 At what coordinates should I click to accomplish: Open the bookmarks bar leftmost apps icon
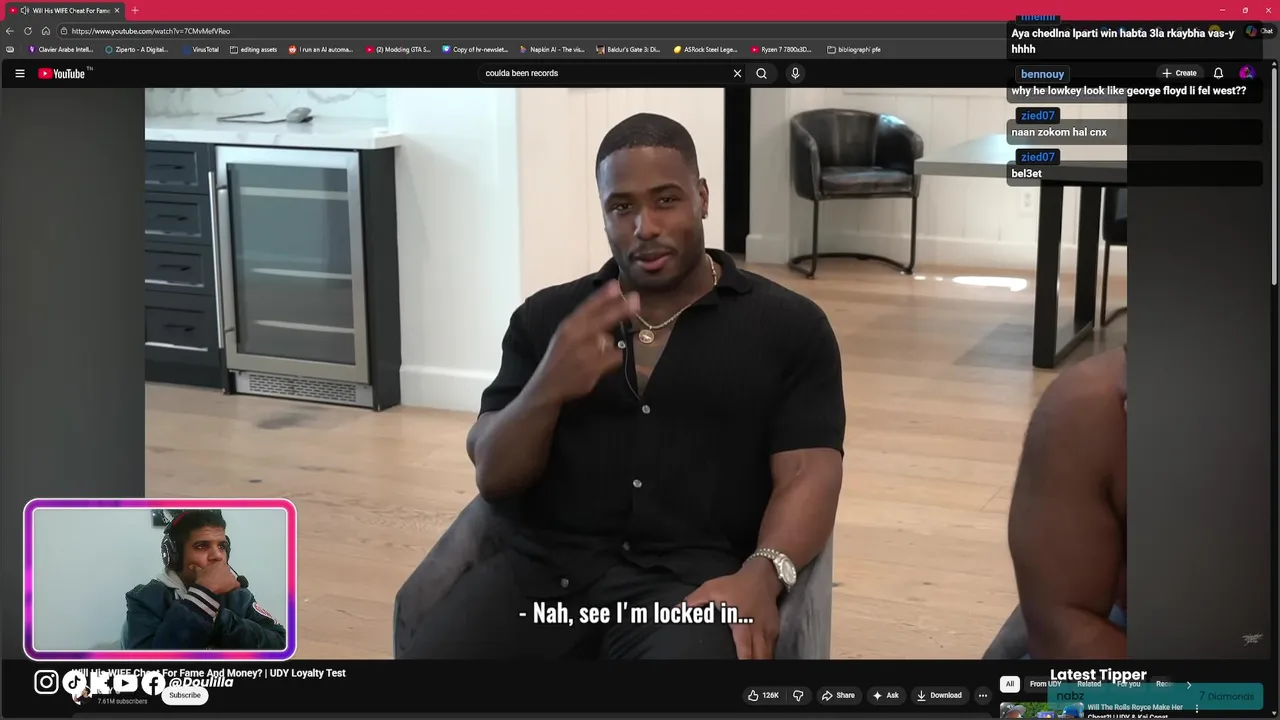[x=10, y=49]
